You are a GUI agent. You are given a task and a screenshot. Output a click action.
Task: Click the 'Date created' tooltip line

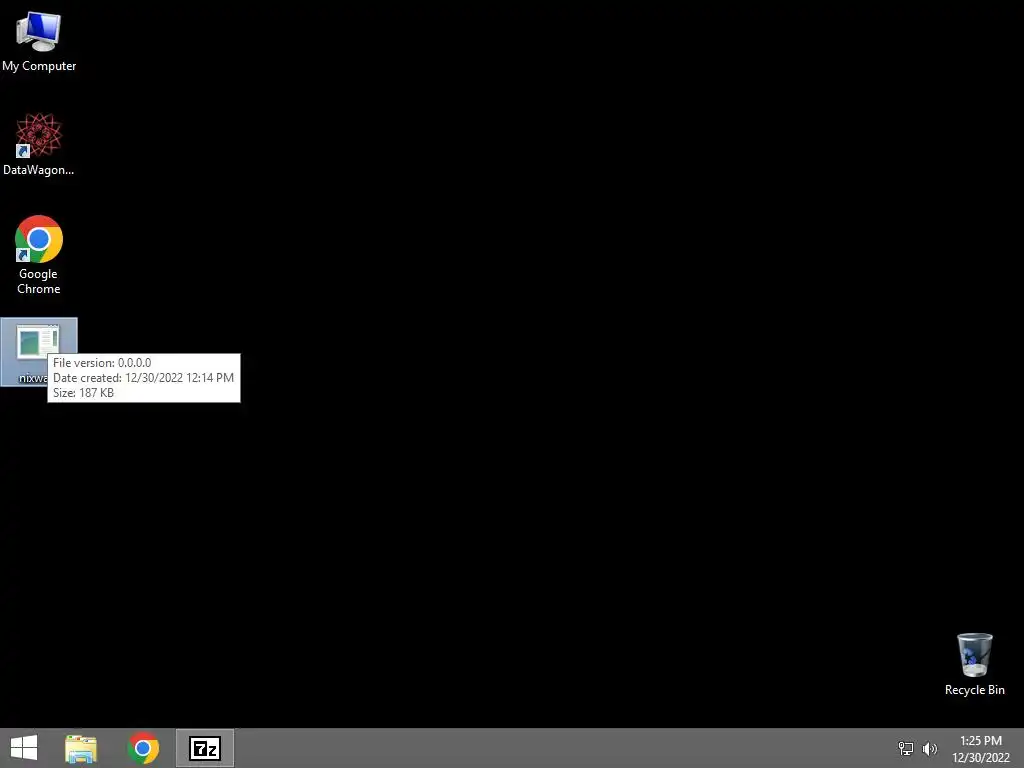(x=143, y=377)
